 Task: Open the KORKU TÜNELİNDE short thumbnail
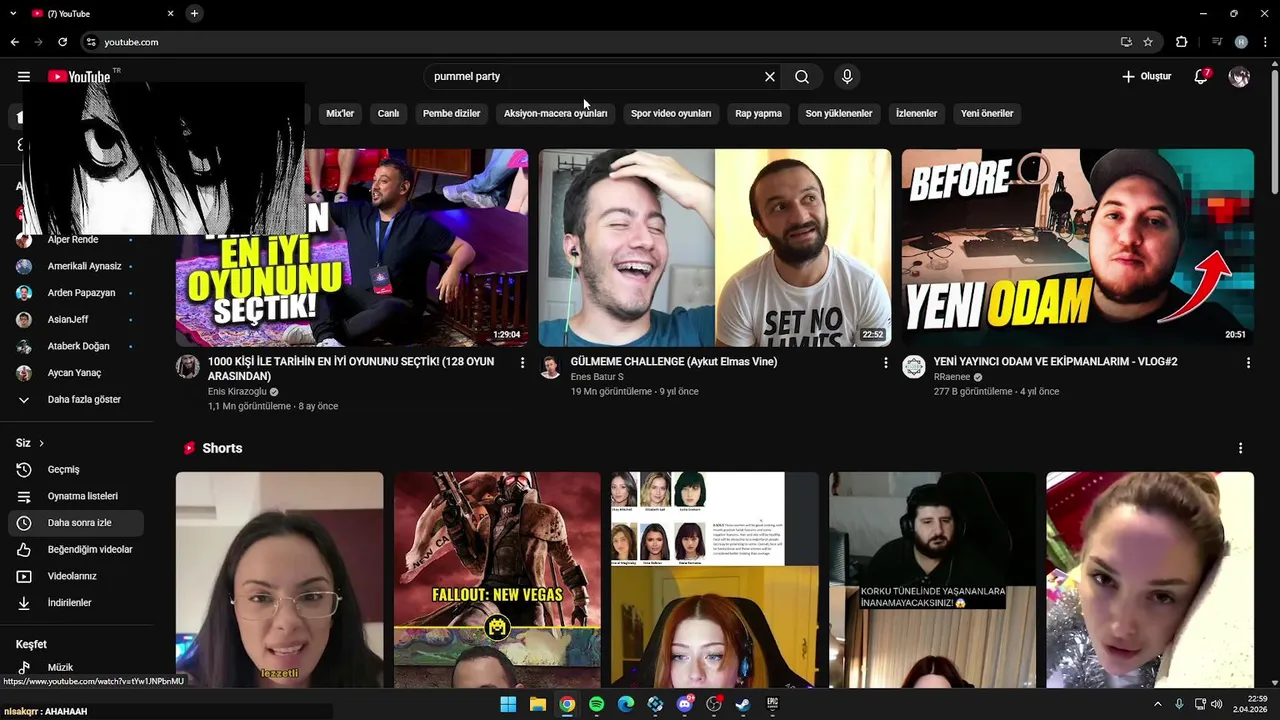point(932,580)
